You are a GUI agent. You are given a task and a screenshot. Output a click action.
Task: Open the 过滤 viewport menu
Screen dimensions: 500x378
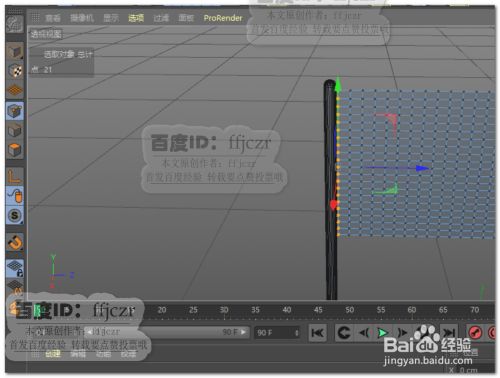click(161, 18)
